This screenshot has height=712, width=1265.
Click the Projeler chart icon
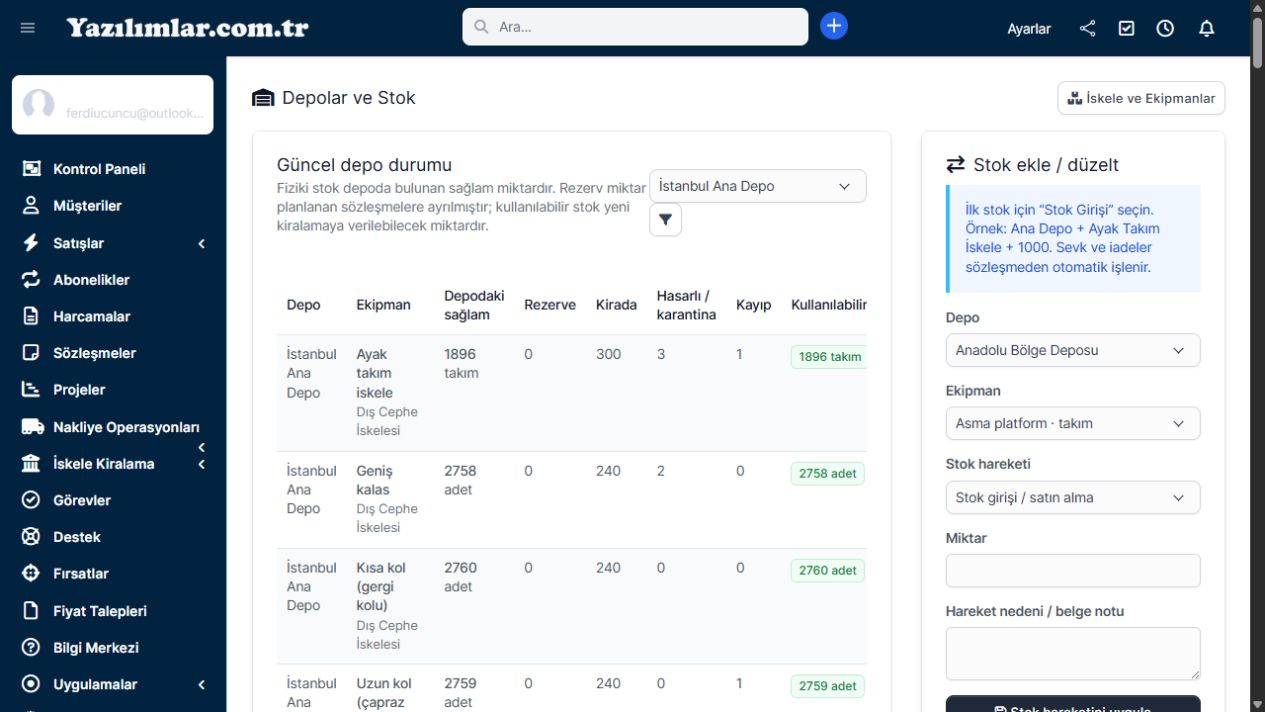(x=31, y=390)
